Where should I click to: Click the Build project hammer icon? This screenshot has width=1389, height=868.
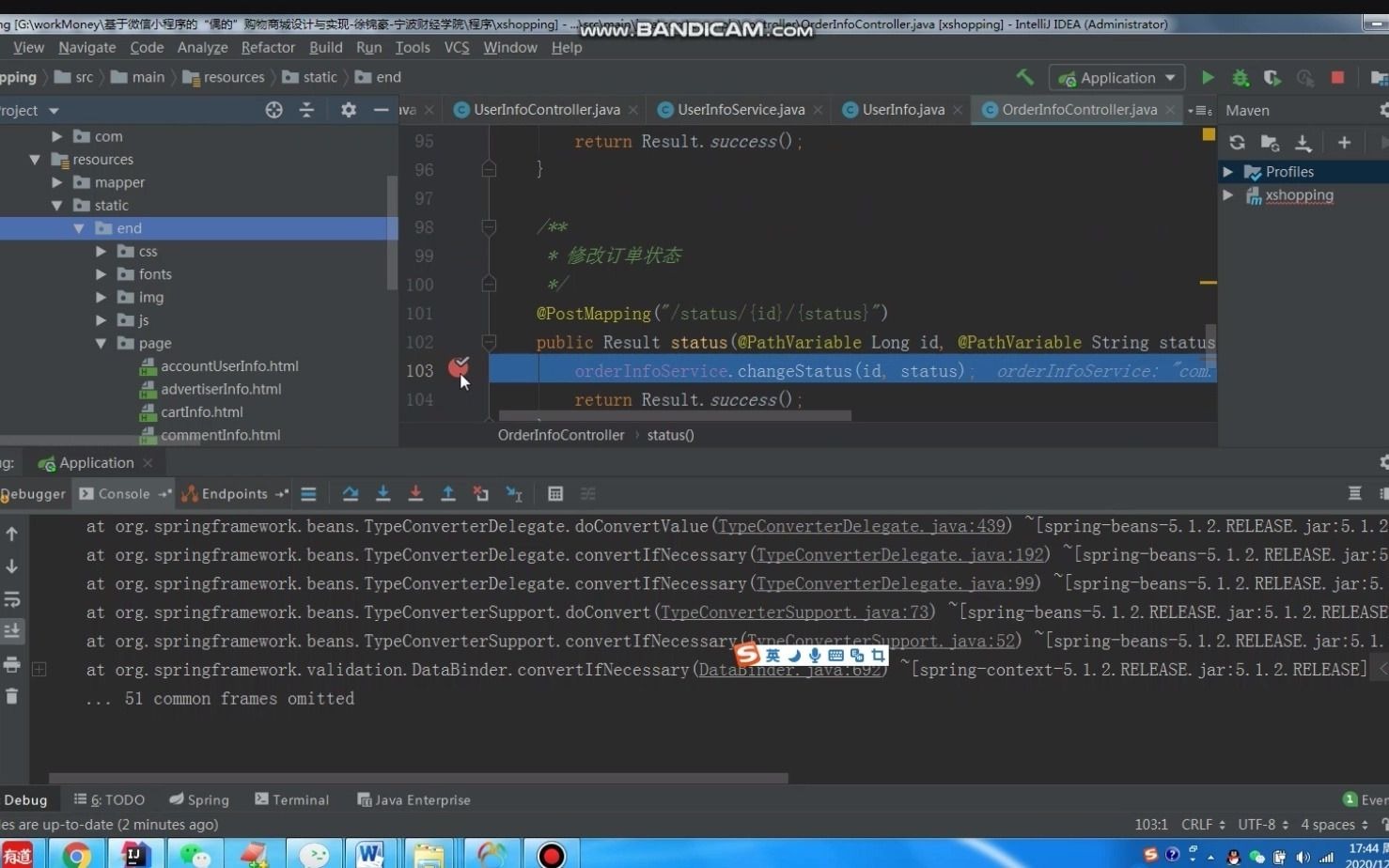click(x=1025, y=77)
